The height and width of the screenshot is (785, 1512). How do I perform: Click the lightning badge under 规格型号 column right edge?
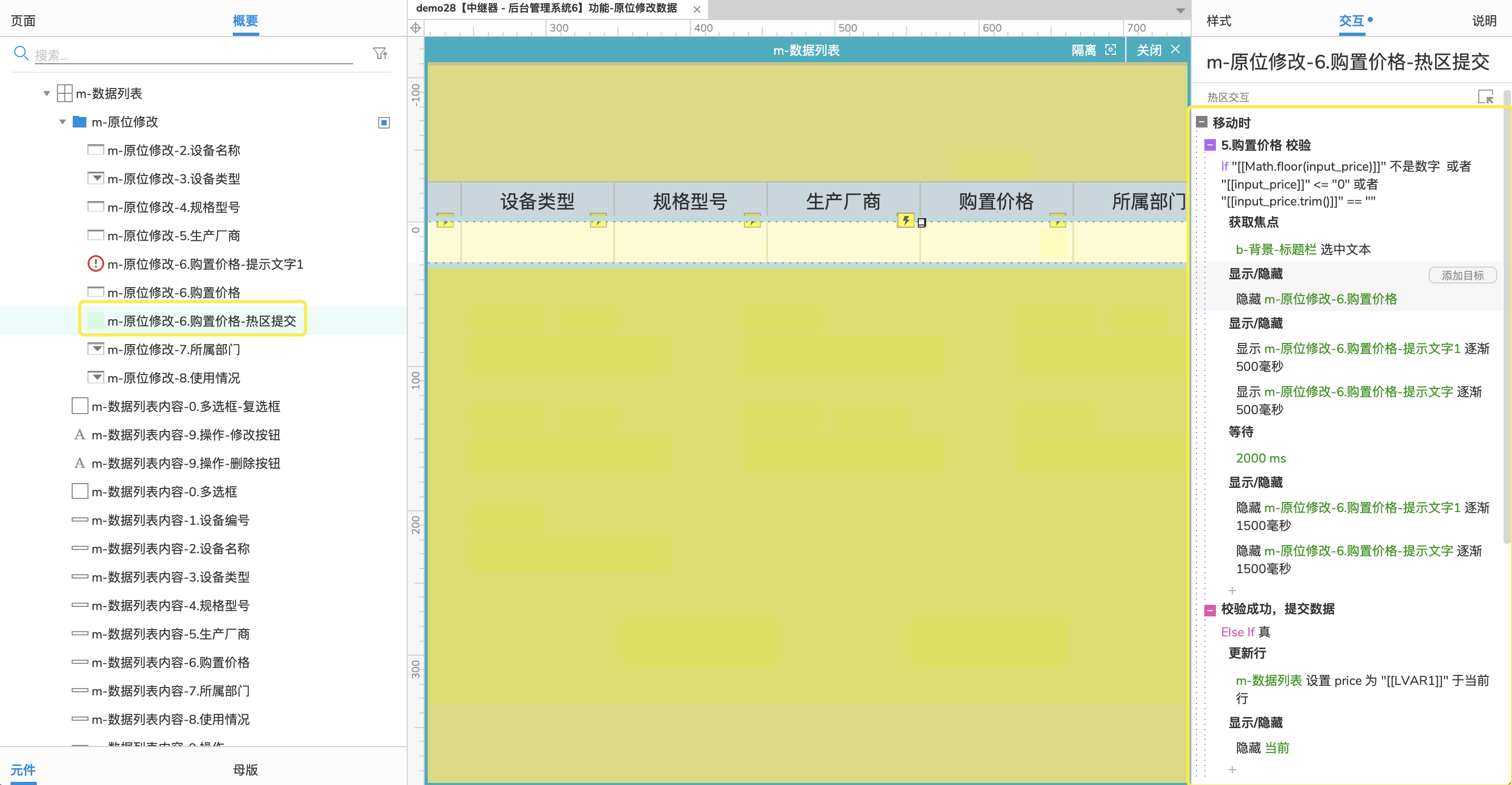[x=752, y=220]
